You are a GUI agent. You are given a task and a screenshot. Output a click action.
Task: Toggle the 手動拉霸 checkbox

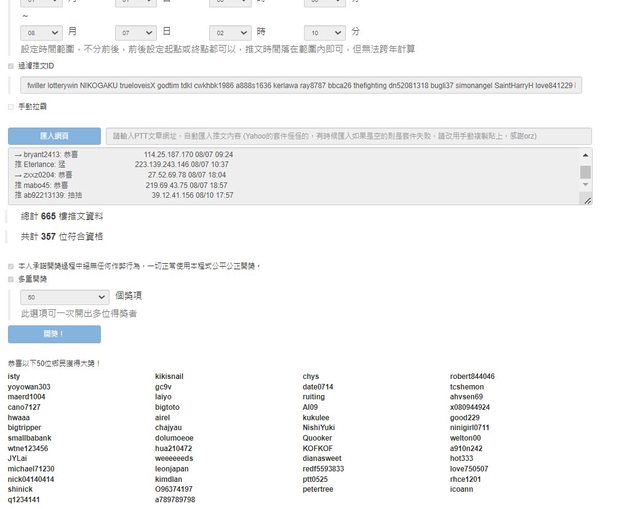(x=11, y=105)
